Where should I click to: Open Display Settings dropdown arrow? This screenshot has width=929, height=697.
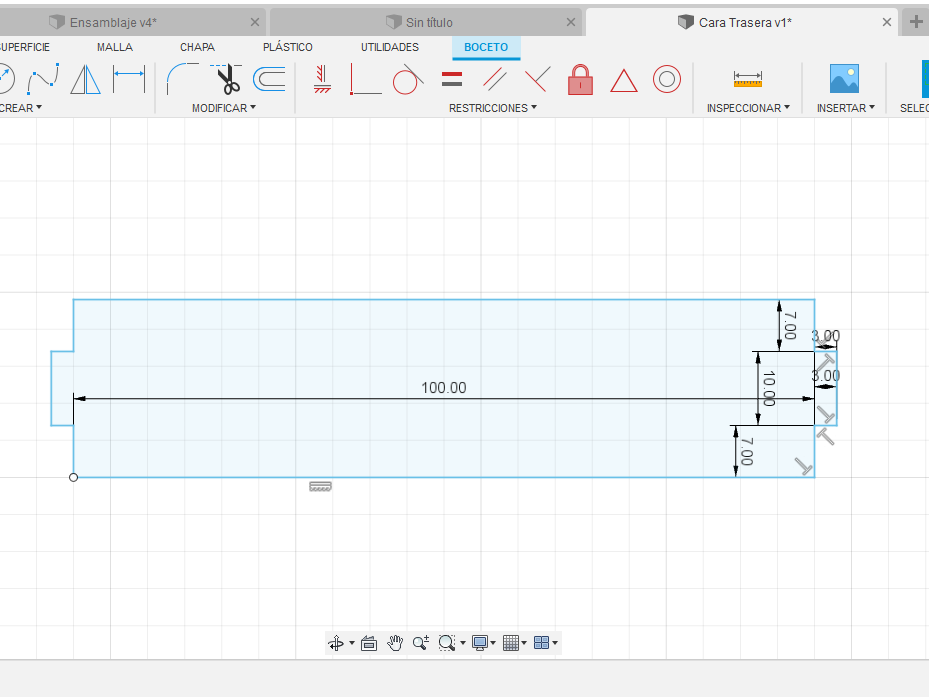(x=494, y=643)
